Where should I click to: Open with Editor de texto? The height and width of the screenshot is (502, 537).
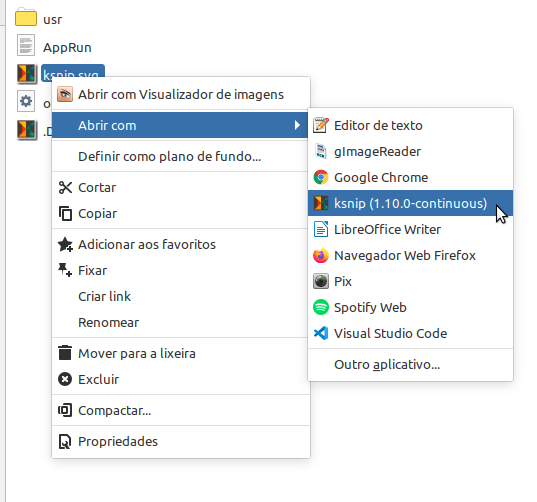coord(410,125)
